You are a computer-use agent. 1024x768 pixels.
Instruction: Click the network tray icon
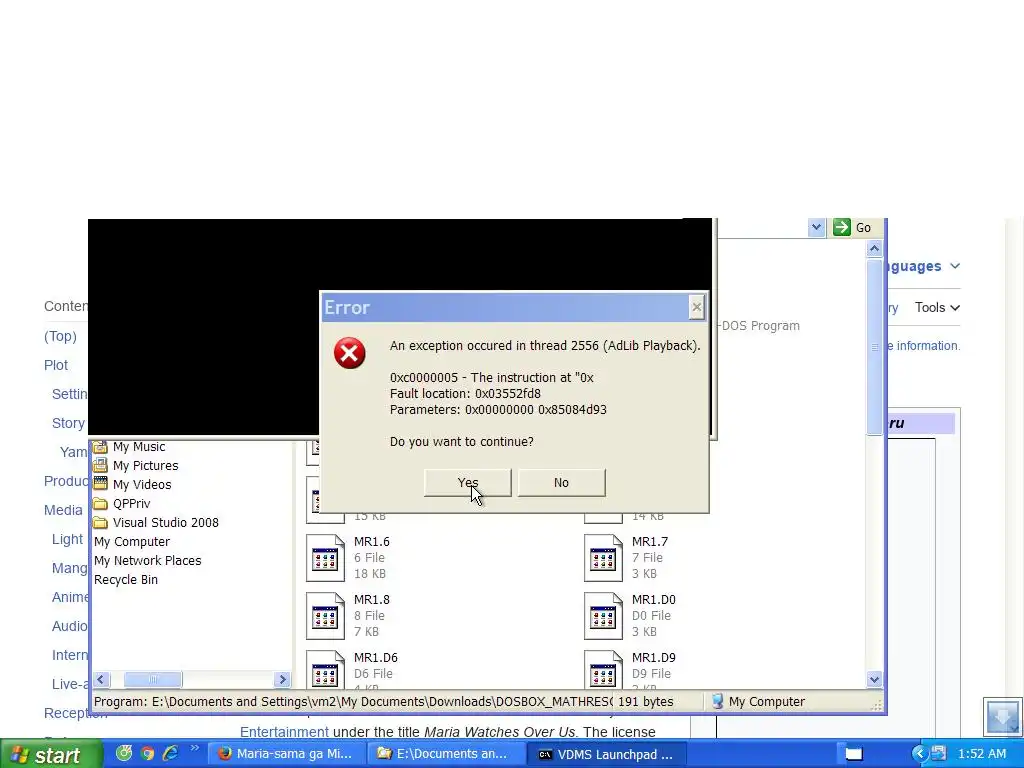(938, 754)
